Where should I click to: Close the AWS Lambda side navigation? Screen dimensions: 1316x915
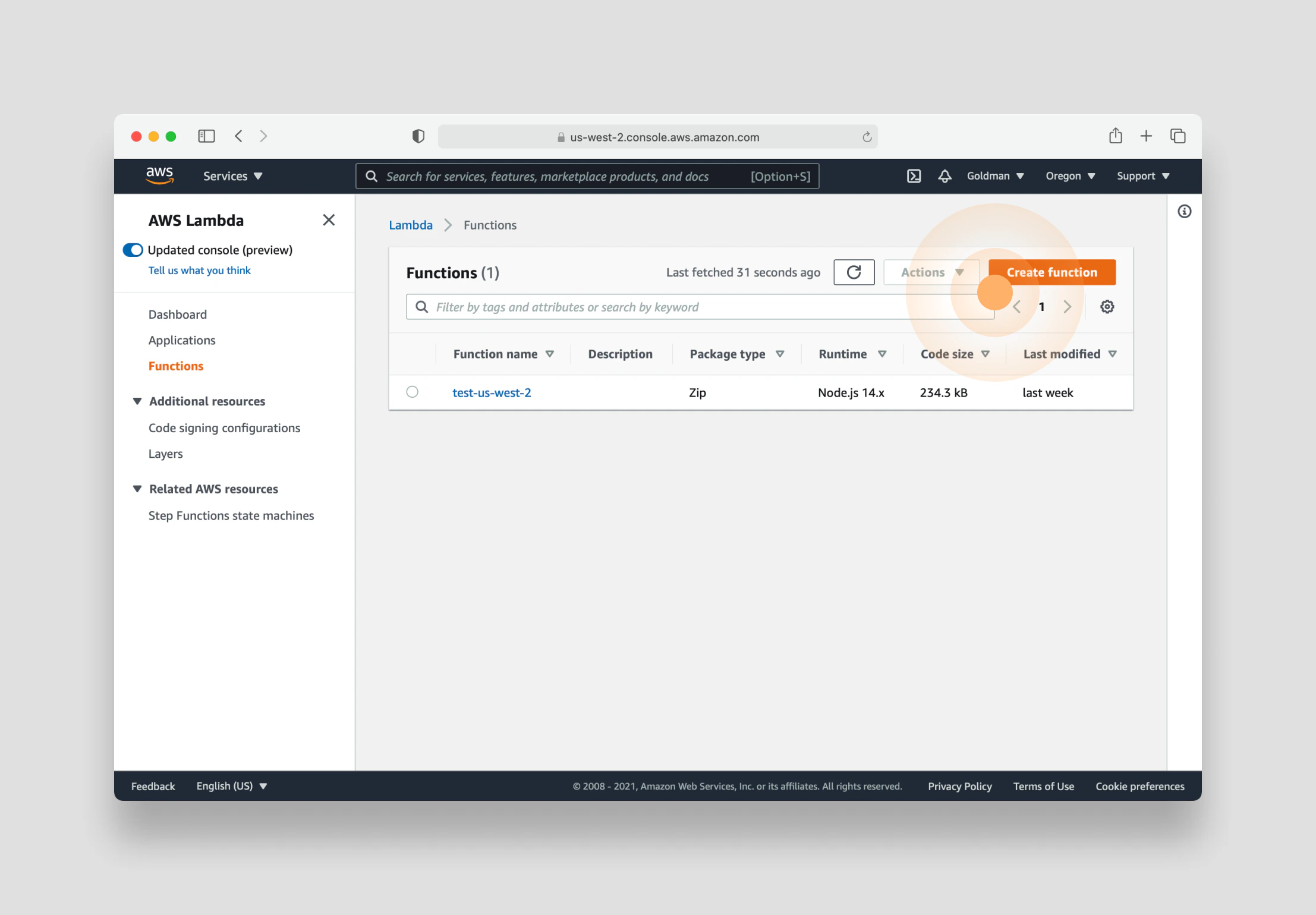pyautogui.click(x=329, y=220)
